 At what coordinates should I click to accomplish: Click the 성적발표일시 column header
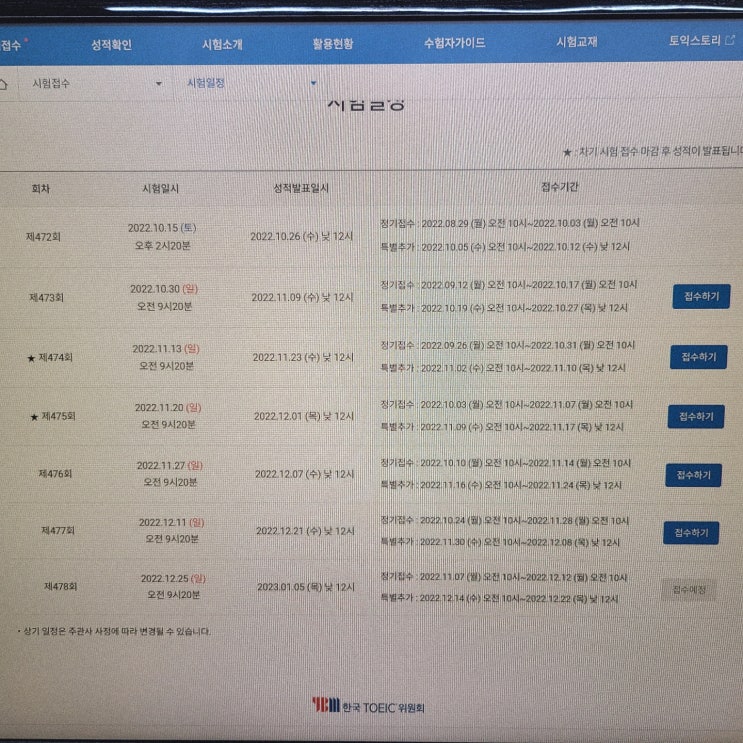(301, 188)
